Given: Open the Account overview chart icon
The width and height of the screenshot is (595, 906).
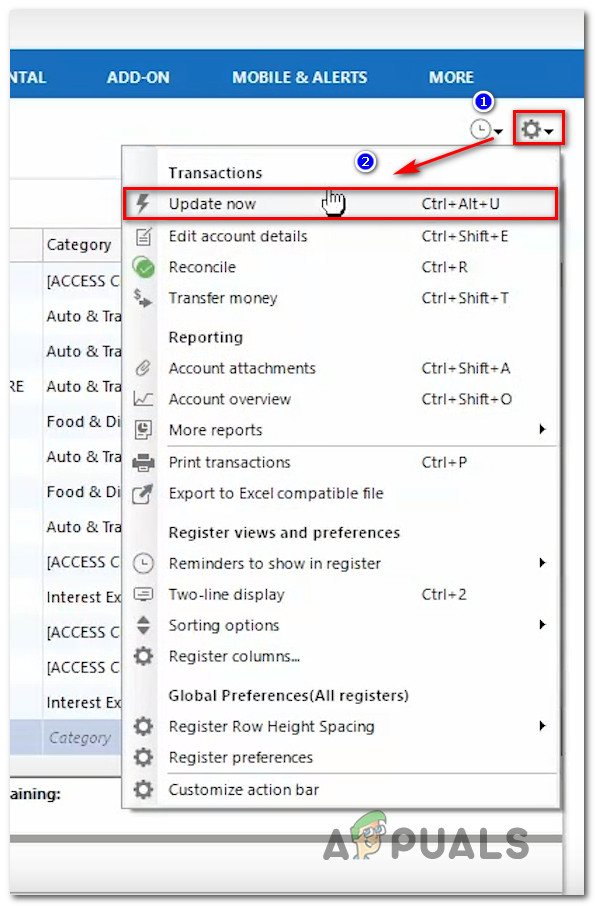Looking at the screenshot, I should tap(143, 399).
